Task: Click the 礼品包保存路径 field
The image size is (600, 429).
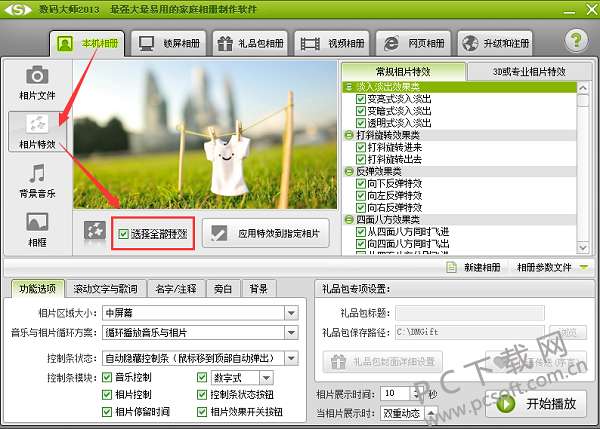Action: coord(470,332)
